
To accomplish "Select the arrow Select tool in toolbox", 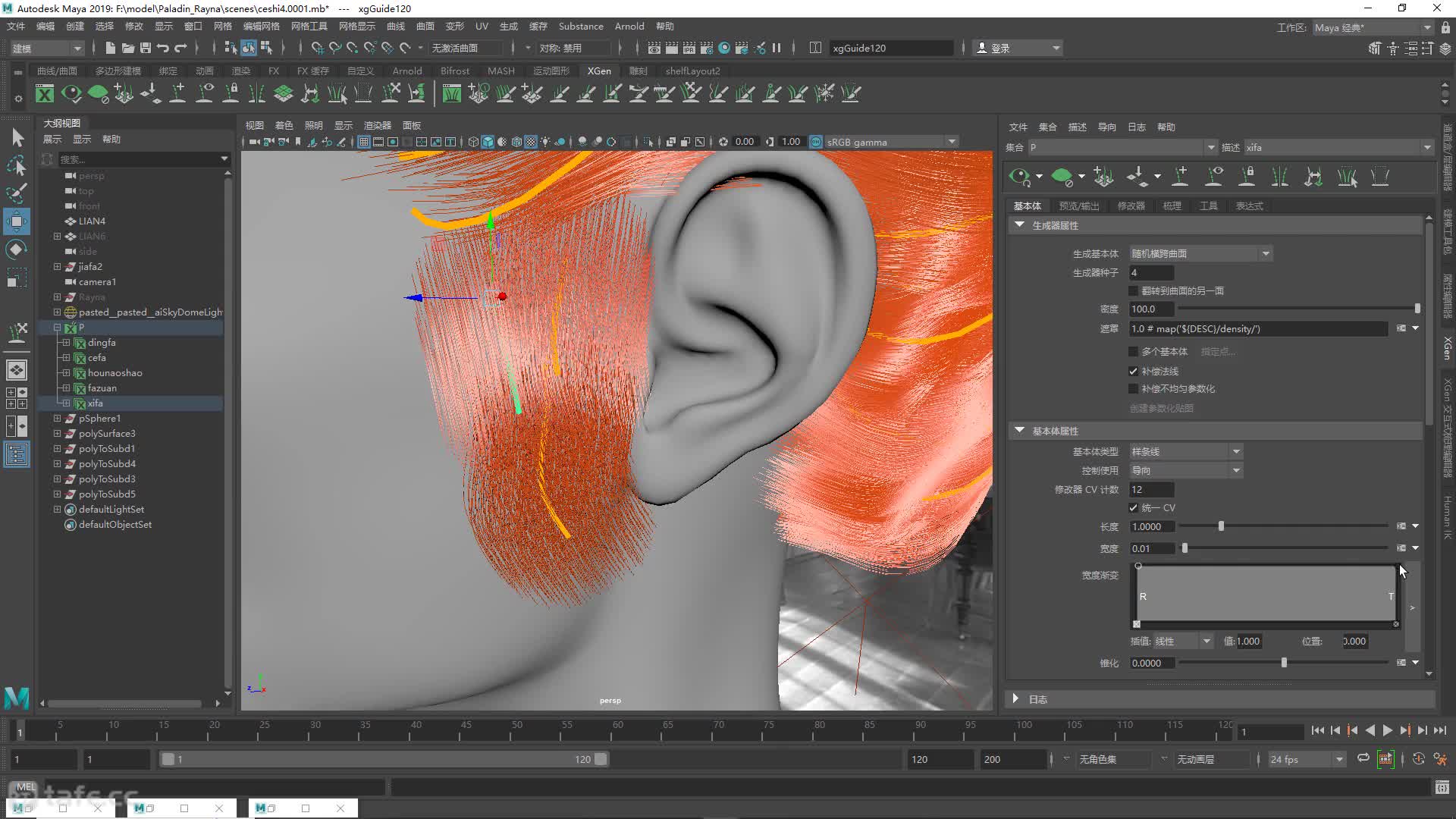I will pos(17,137).
